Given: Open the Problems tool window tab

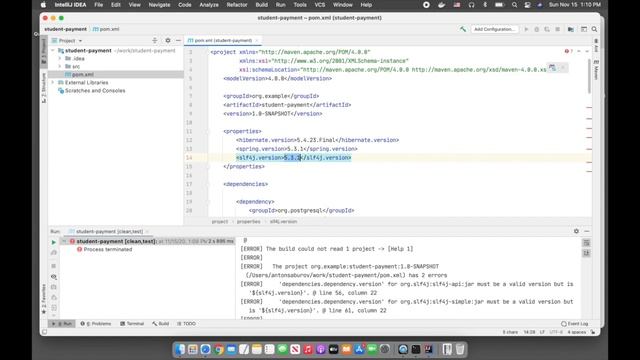Looking at the screenshot, I should 96,324.
